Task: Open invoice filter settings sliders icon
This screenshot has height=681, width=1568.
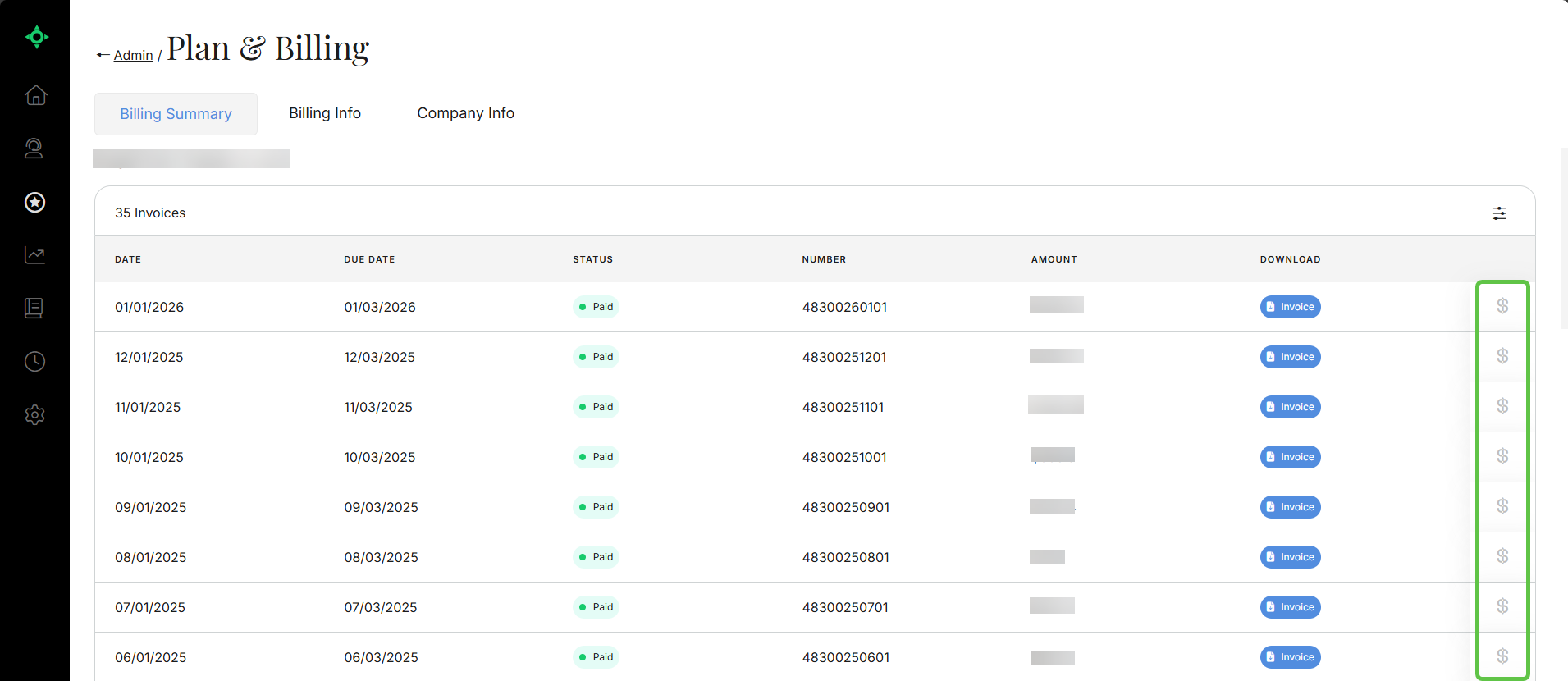Action: pyautogui.click(x=1499, y=213)
